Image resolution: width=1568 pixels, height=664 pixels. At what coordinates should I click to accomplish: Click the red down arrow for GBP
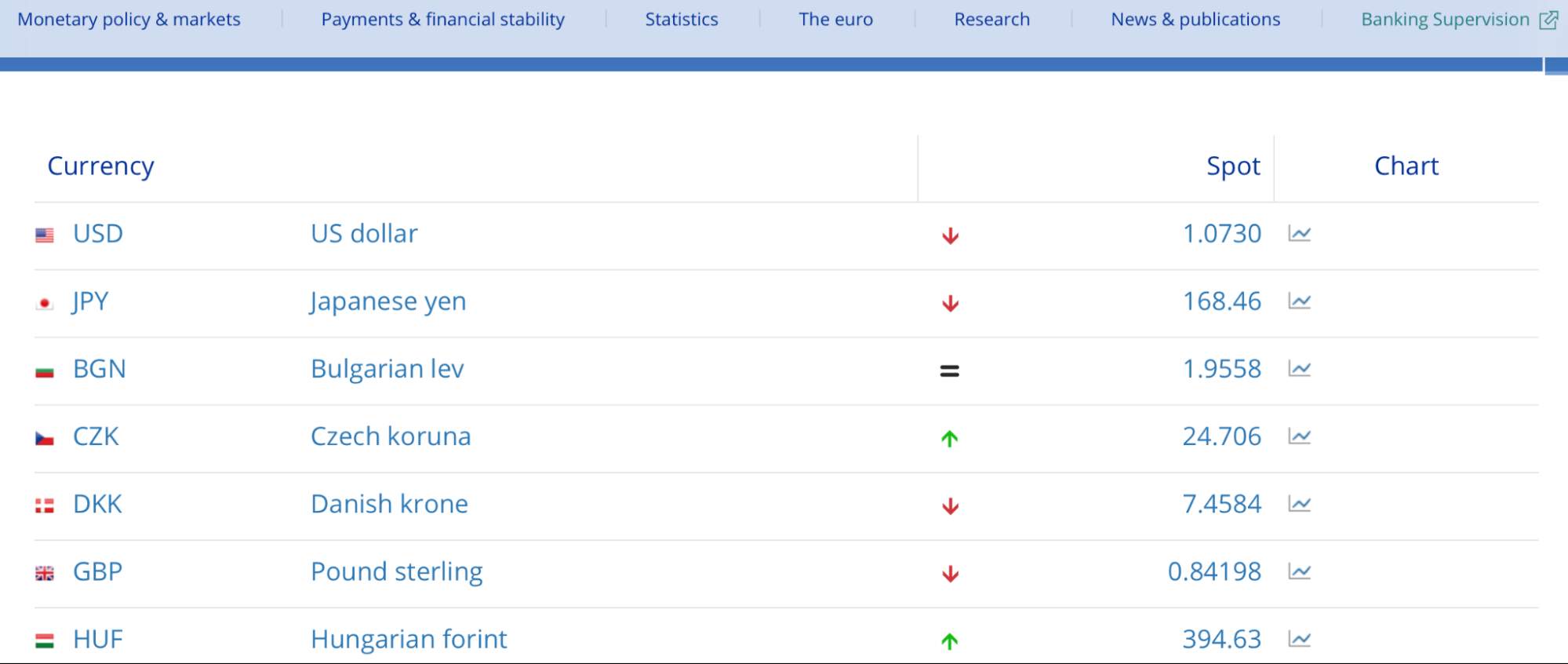click(x=950, y=573)
